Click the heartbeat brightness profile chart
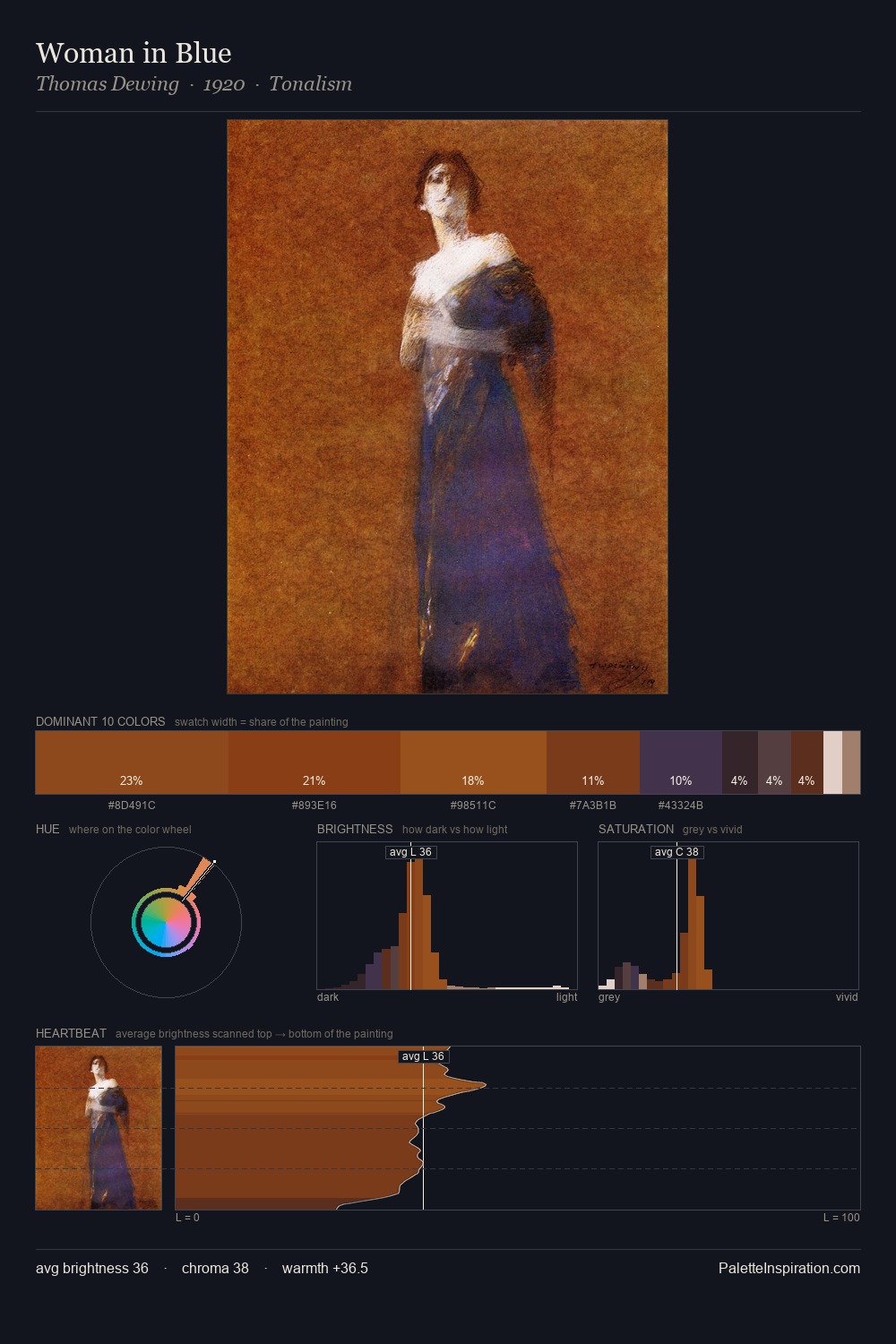 pyautogui.click(x=518, y=1128)
